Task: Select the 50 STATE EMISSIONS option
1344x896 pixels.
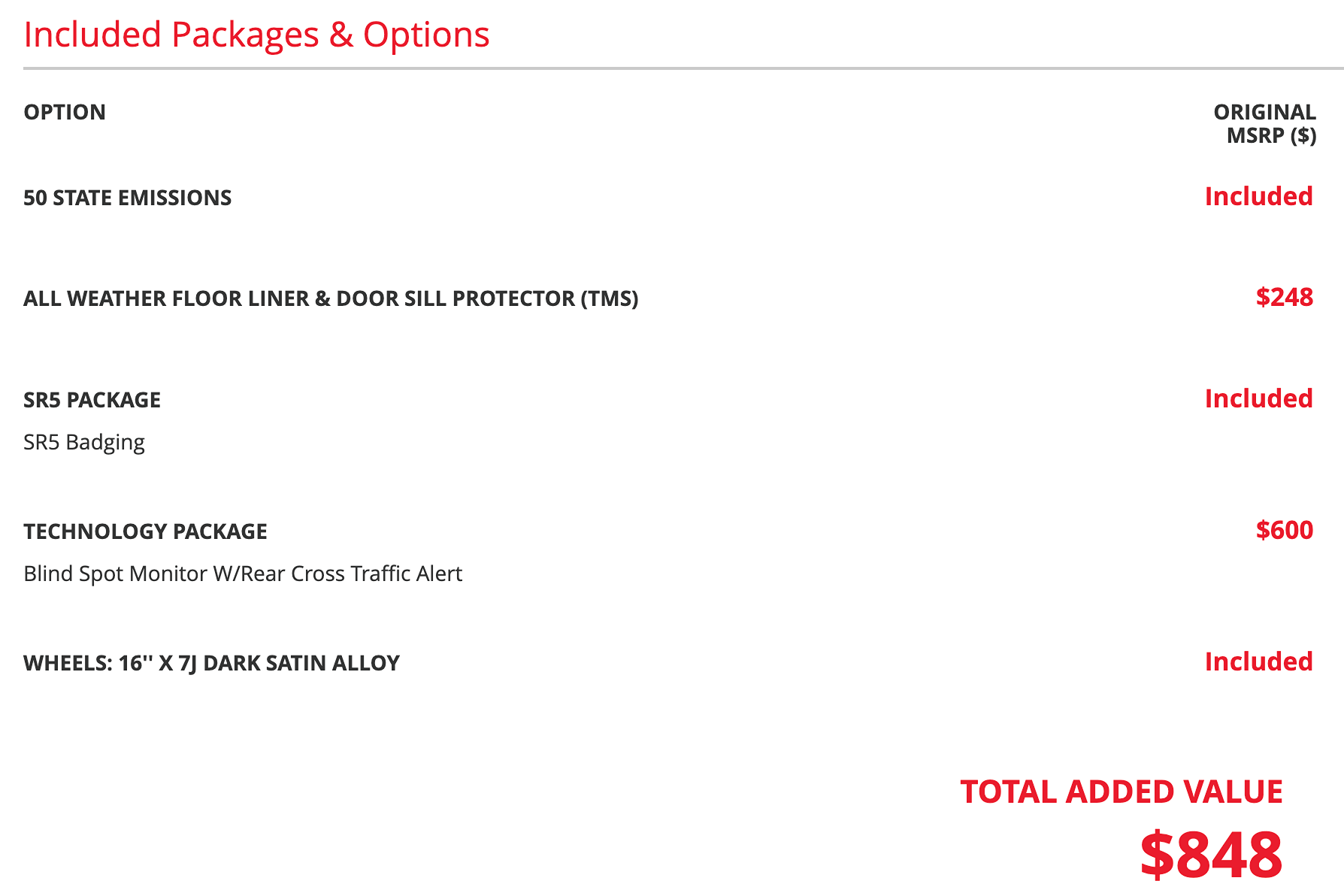Action: pos(127,198)
